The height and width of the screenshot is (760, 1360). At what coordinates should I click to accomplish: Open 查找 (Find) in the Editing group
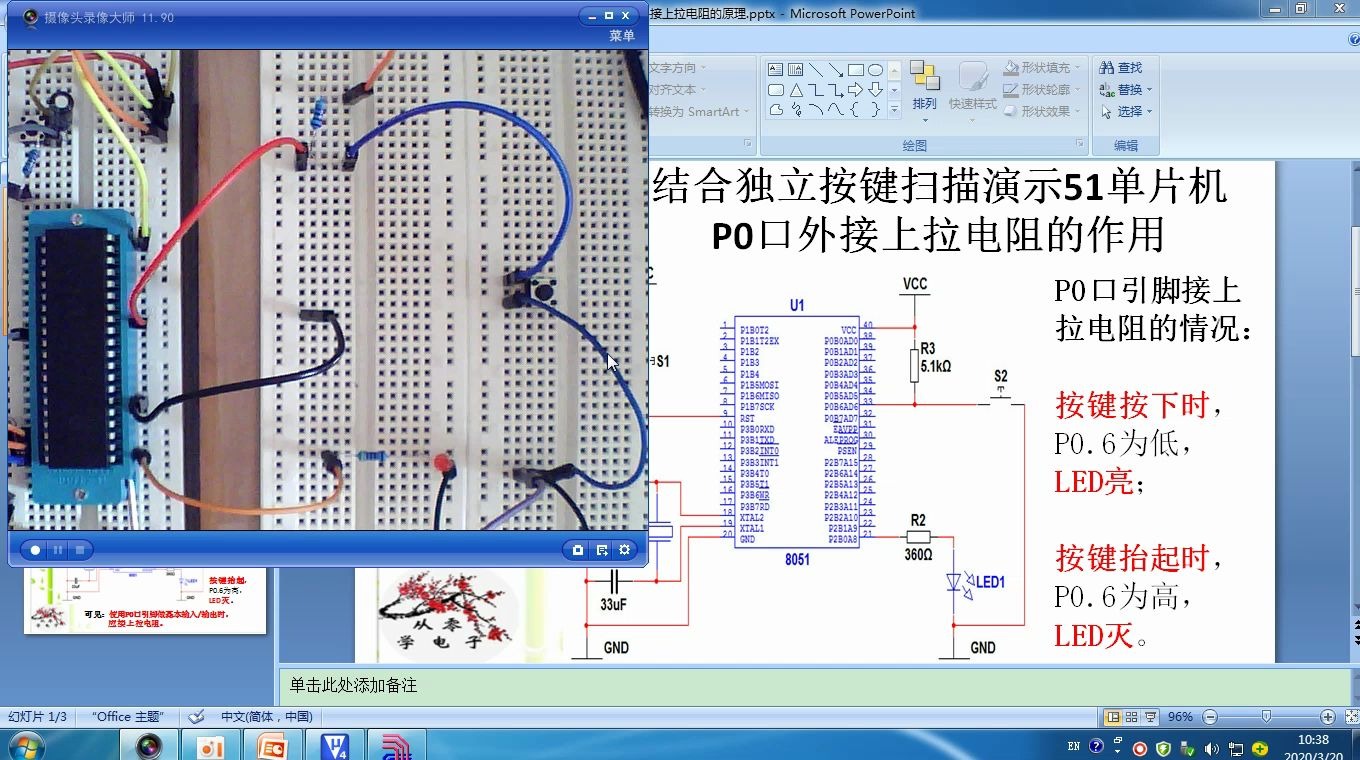tap(1128, 67)
